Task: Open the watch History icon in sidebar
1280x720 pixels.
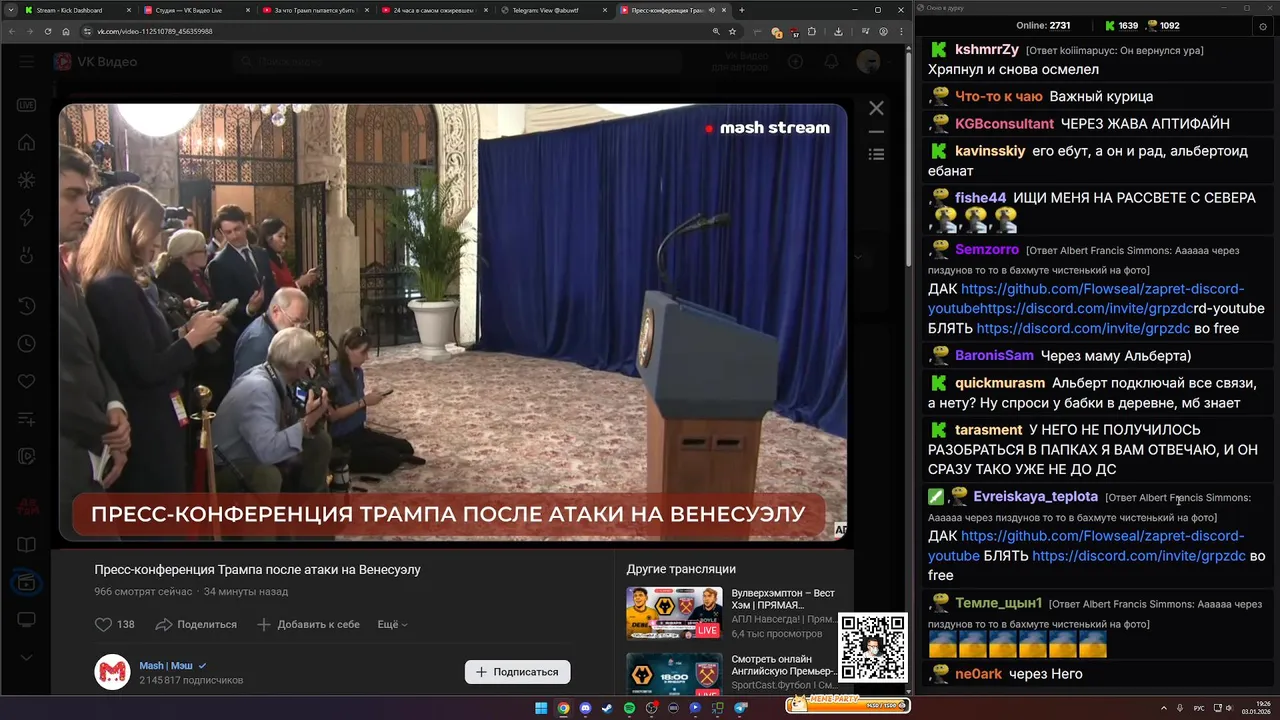Action: coord(27,306)
